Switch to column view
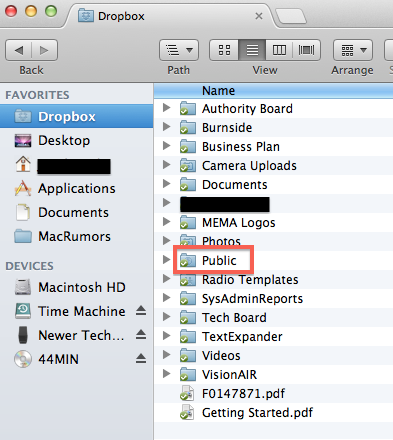The height and width of the screenshot is (440, 393). (x=279, y=50)
